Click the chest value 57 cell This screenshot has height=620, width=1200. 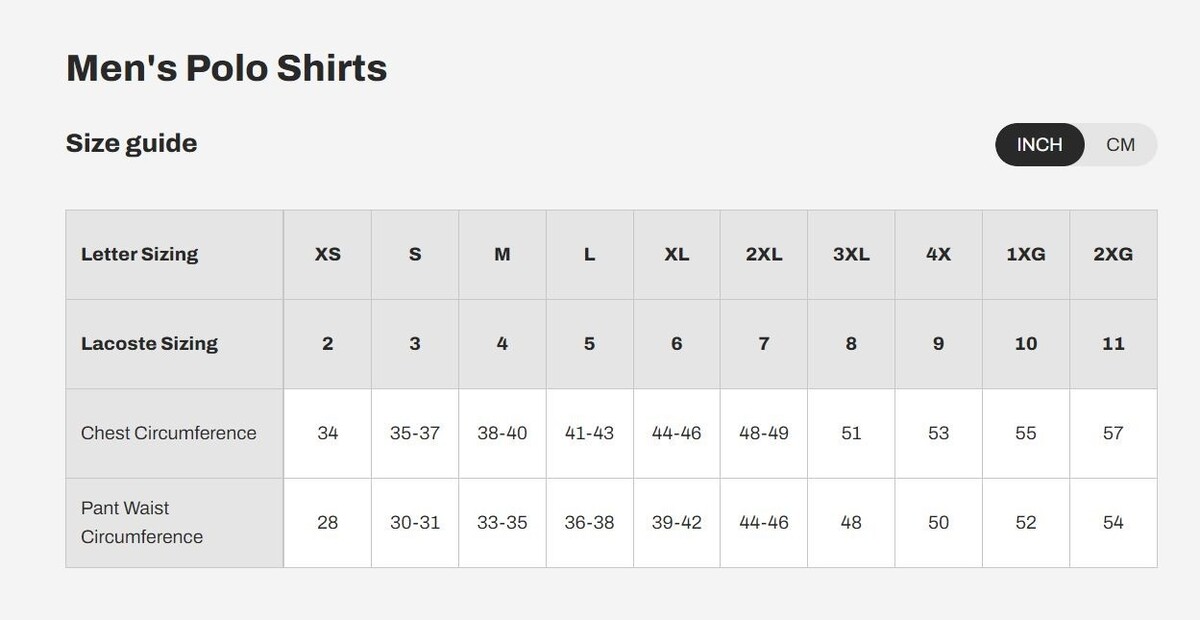tap(1113, 433)
